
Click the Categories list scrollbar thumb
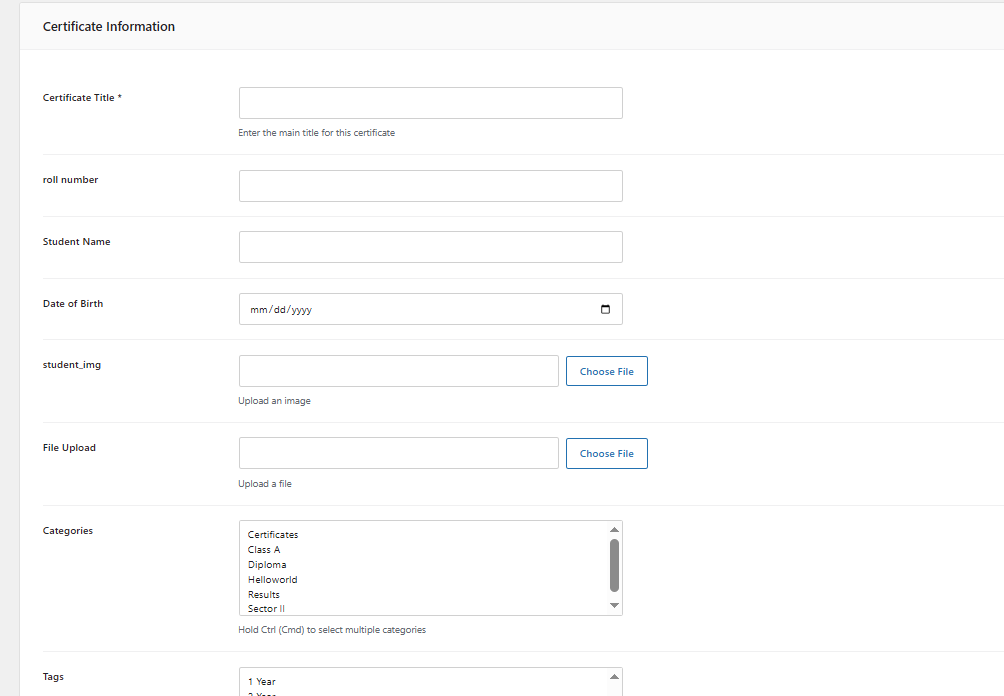point(614,565)
